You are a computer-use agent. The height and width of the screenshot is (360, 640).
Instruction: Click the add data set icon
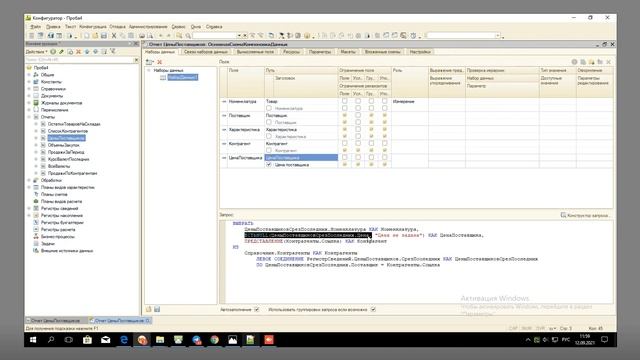[x=150, y=62]
